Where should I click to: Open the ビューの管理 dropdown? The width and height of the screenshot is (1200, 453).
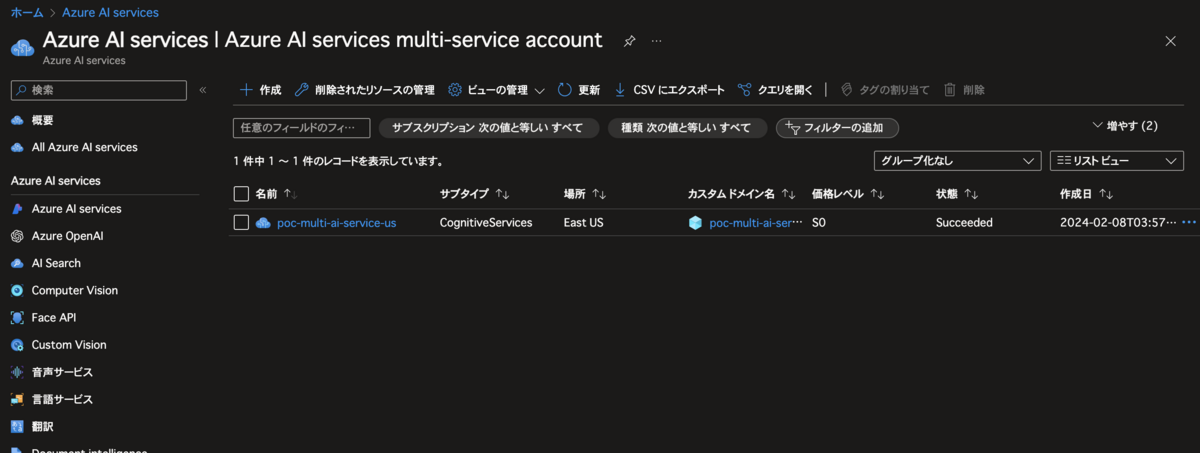pyautogui.click(x=496, y=90)
